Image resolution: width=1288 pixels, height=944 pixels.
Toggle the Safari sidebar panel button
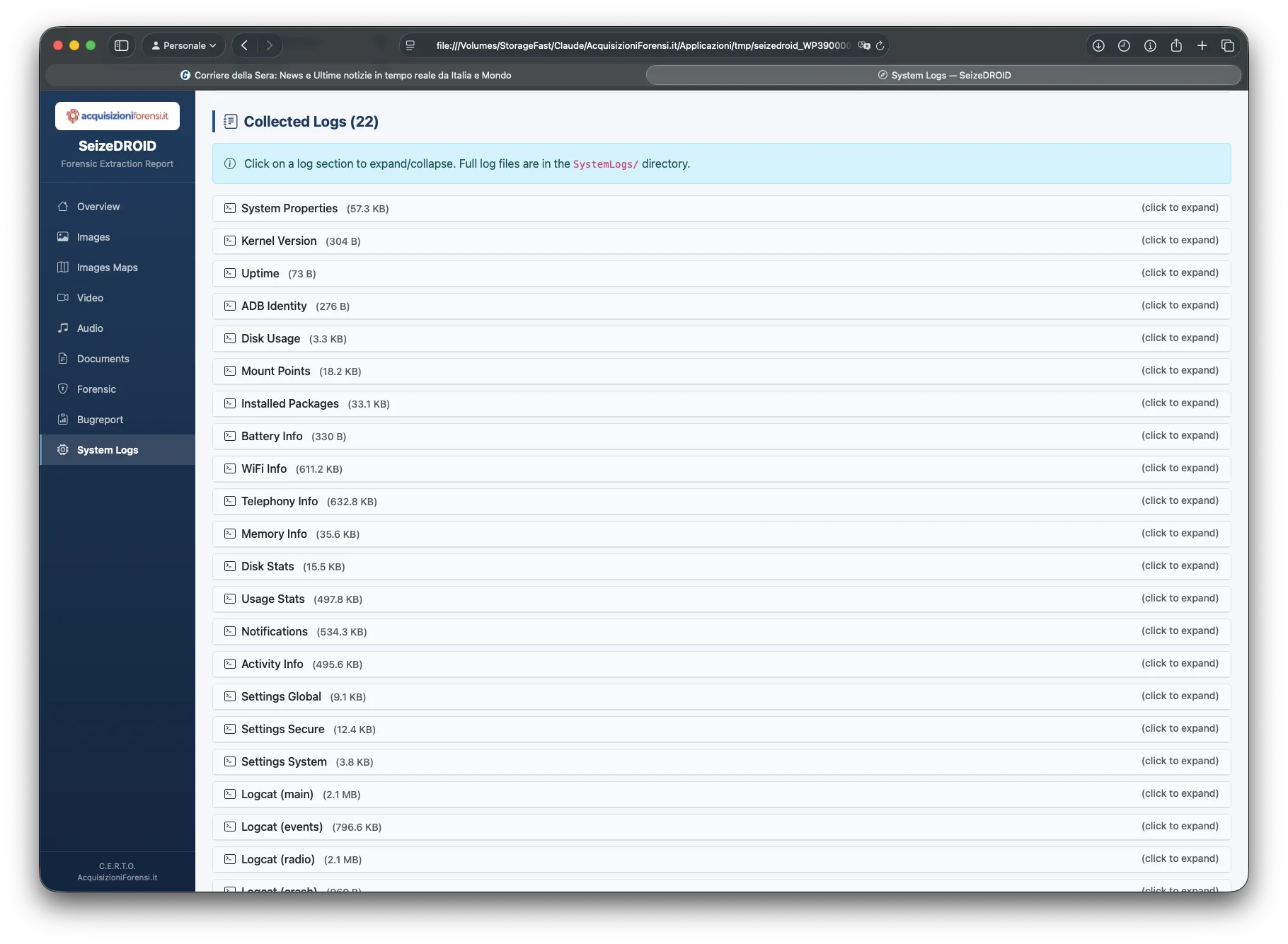[122, 45]
